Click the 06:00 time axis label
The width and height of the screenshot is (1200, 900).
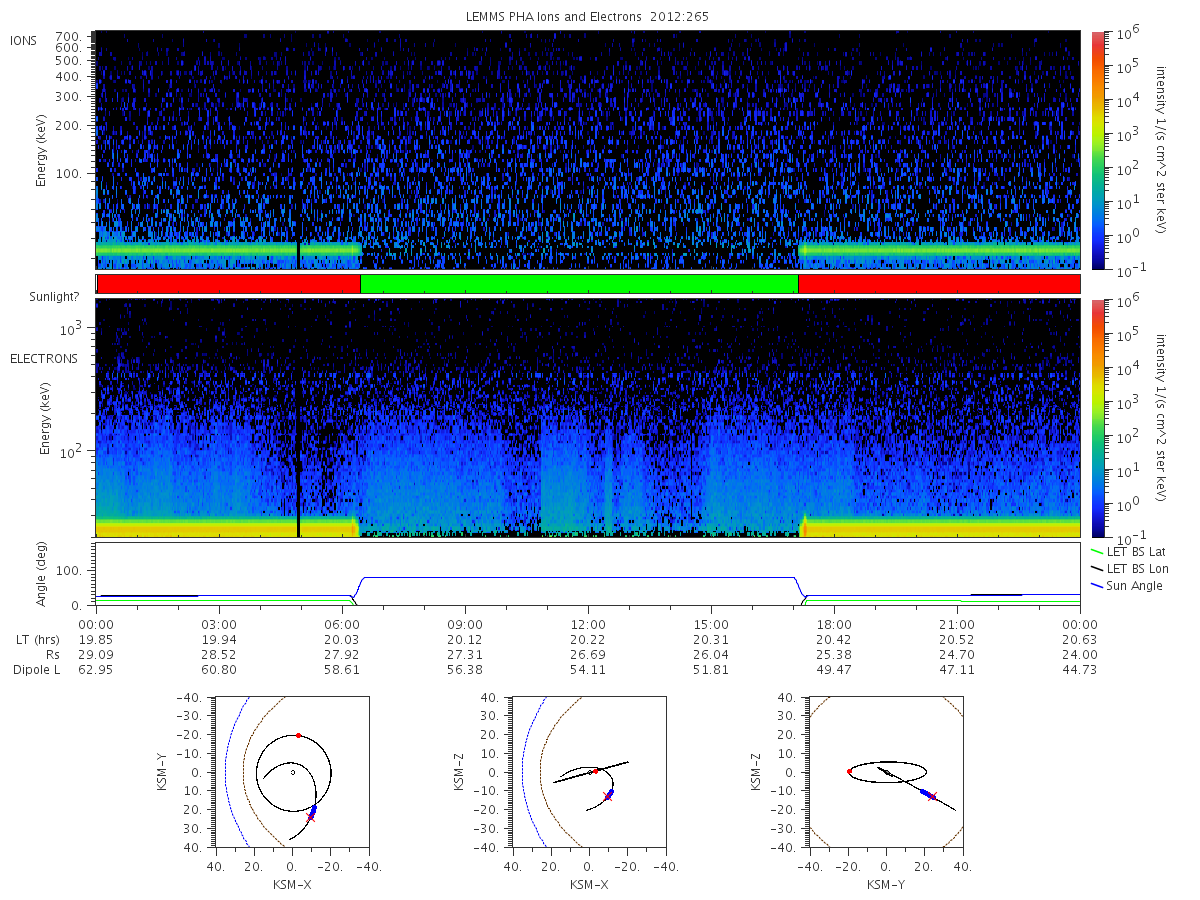(342, 624)
